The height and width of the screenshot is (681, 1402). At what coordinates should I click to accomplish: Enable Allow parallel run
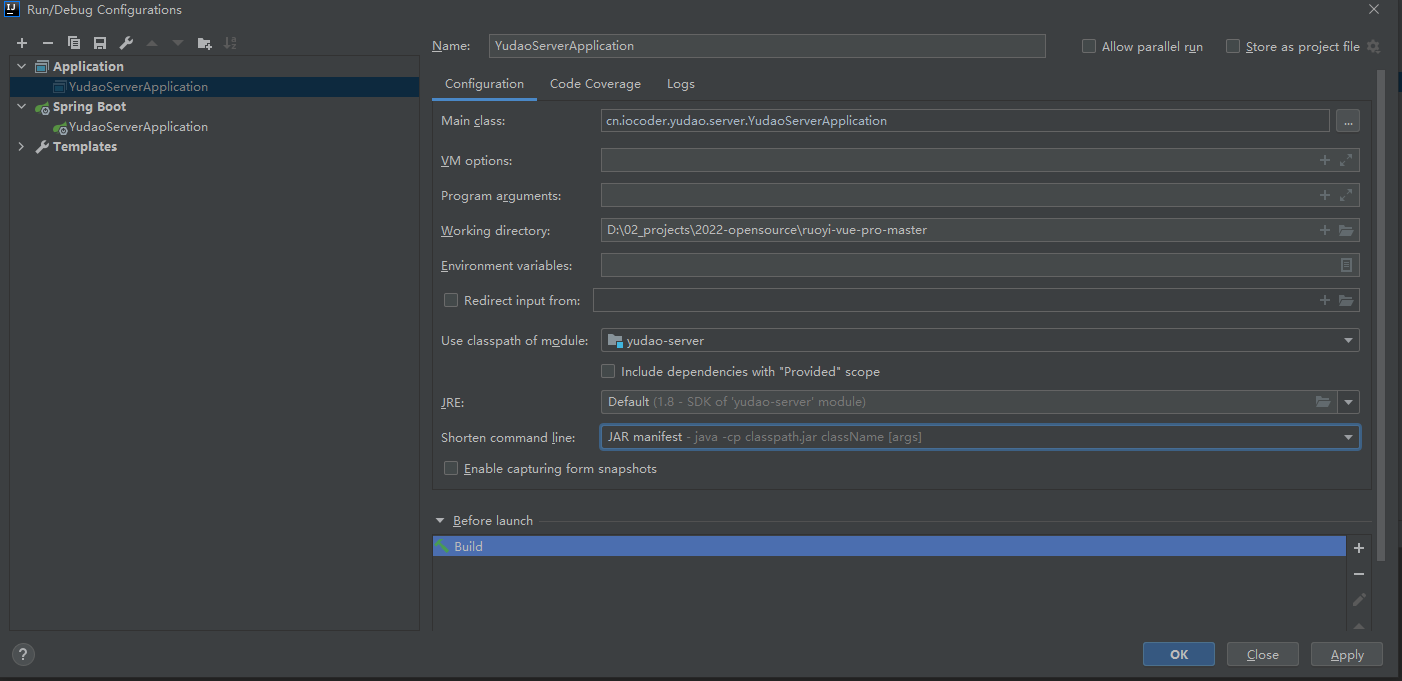(x=1089, y=46)
